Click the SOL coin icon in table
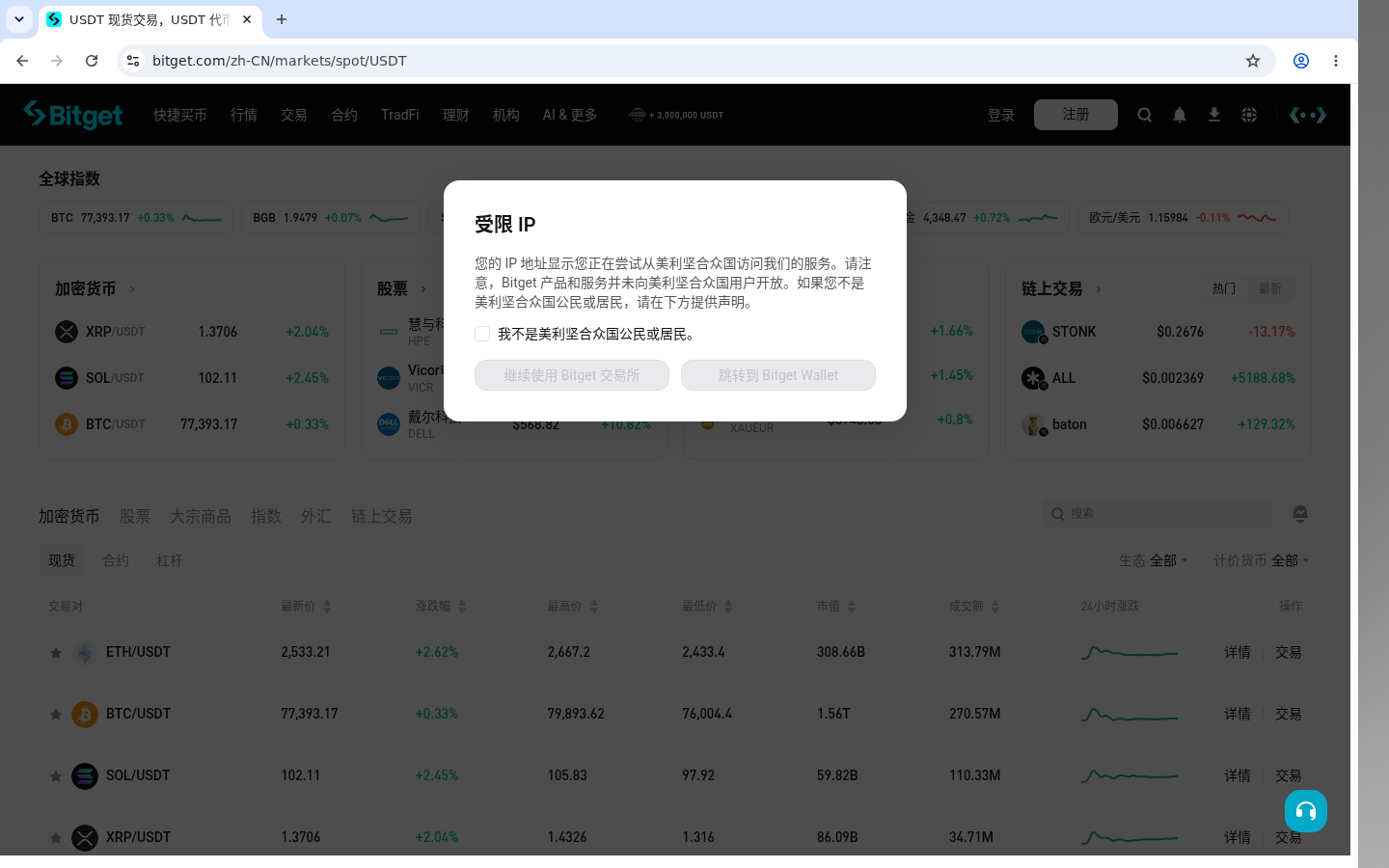 [85, 776]
